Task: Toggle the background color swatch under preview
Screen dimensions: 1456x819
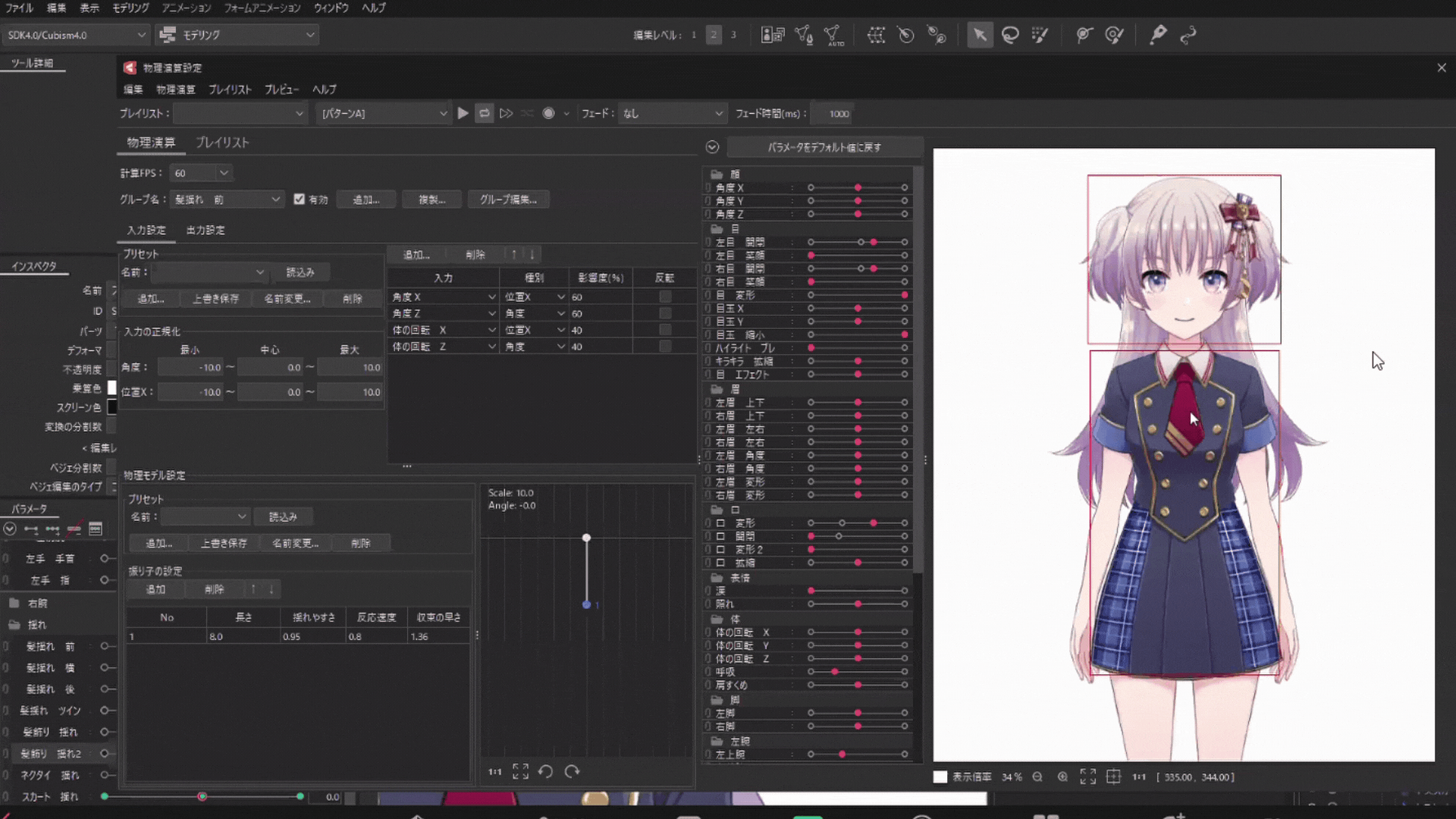Action: click(940, 777)
